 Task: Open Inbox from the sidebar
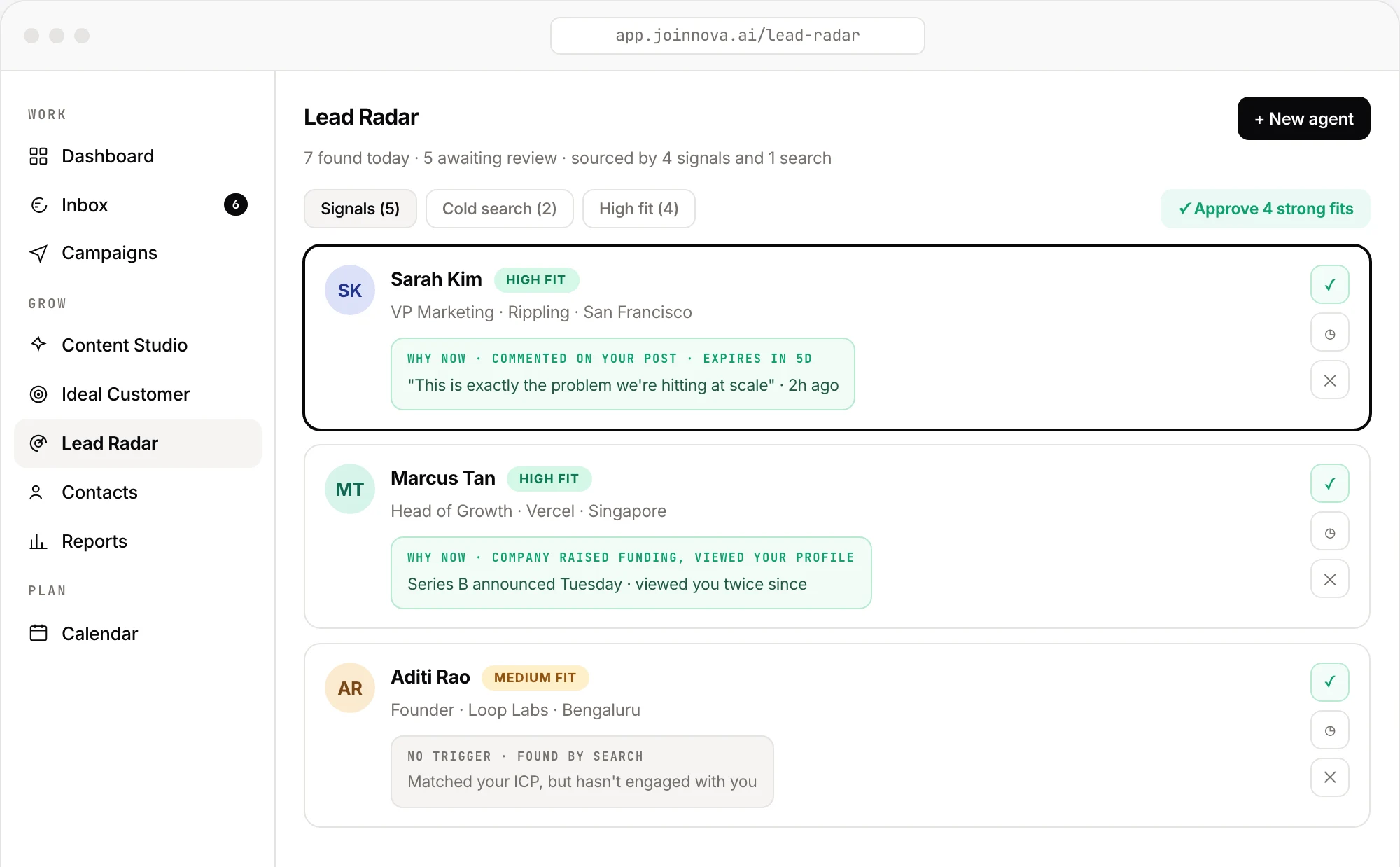138,205
